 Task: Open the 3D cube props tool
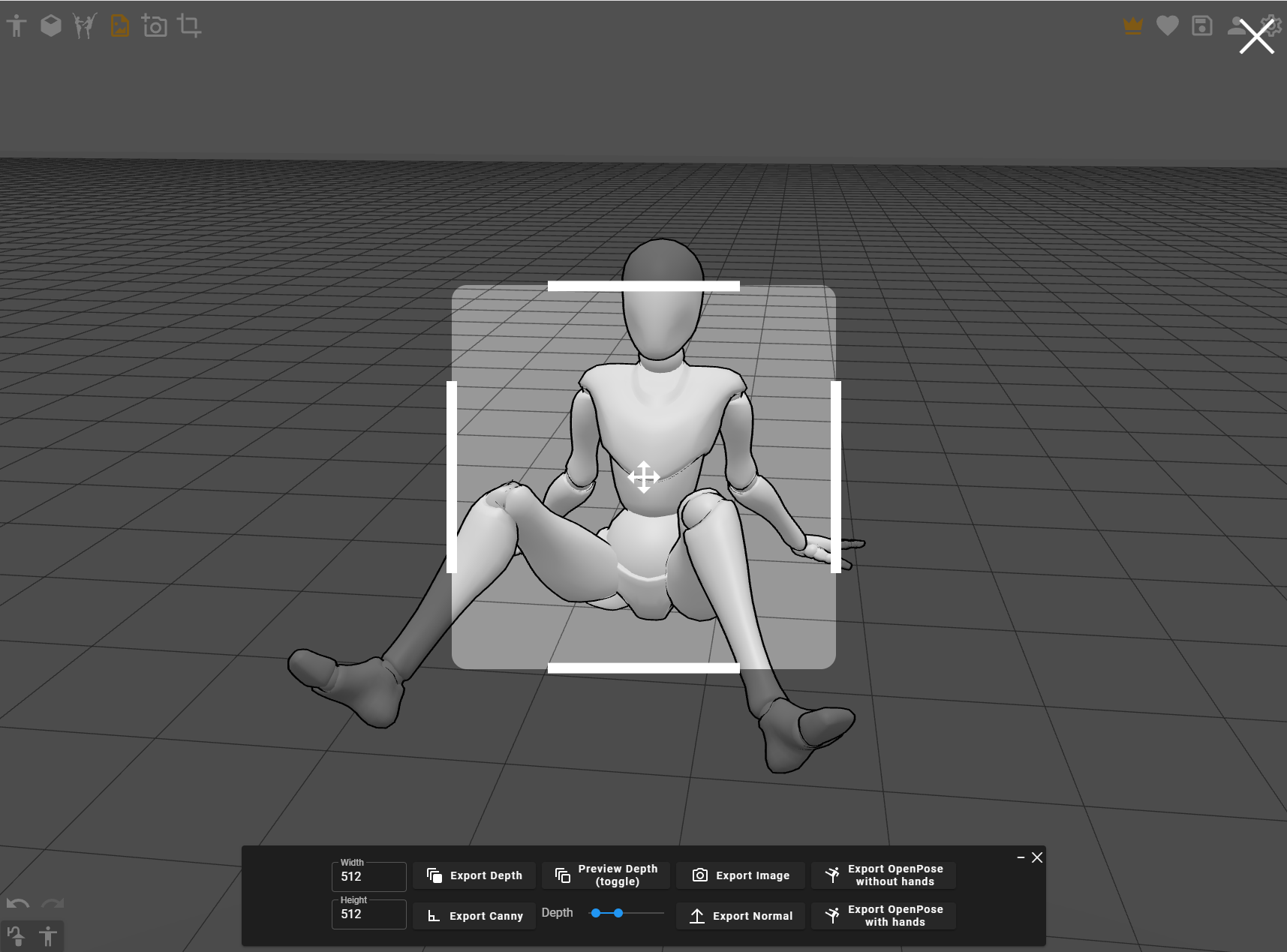click(x=50, y=26)
